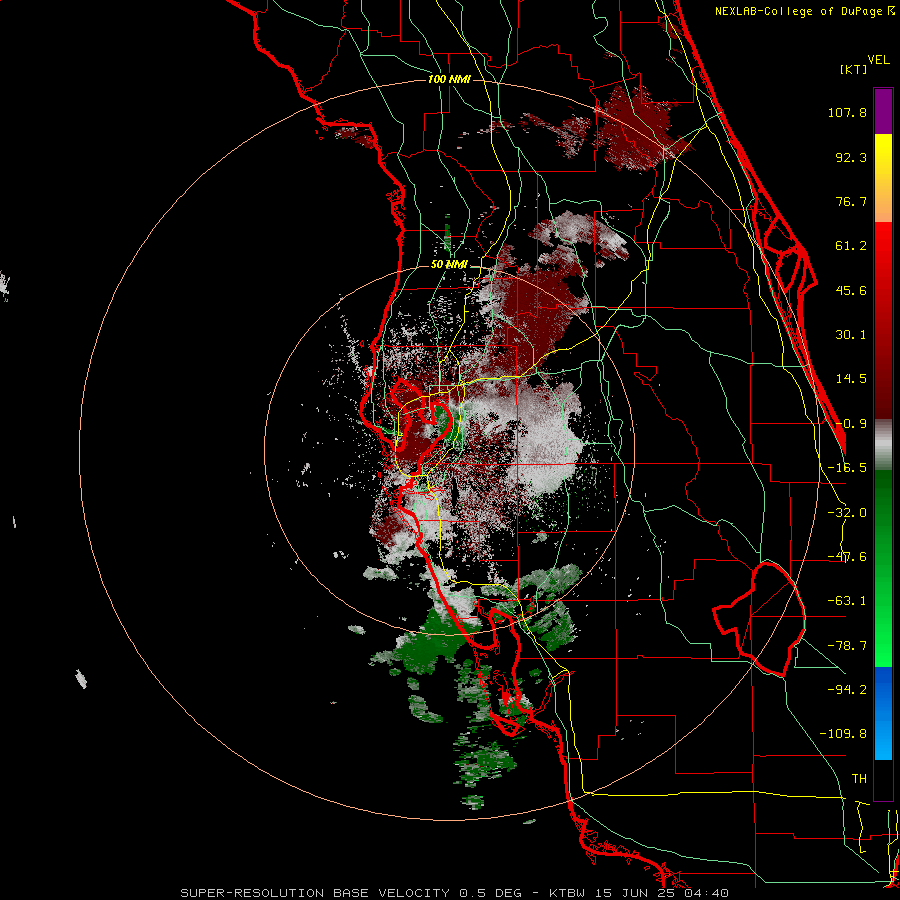
Task: Select the 61.2 legend value
Action: pos(851,246)
